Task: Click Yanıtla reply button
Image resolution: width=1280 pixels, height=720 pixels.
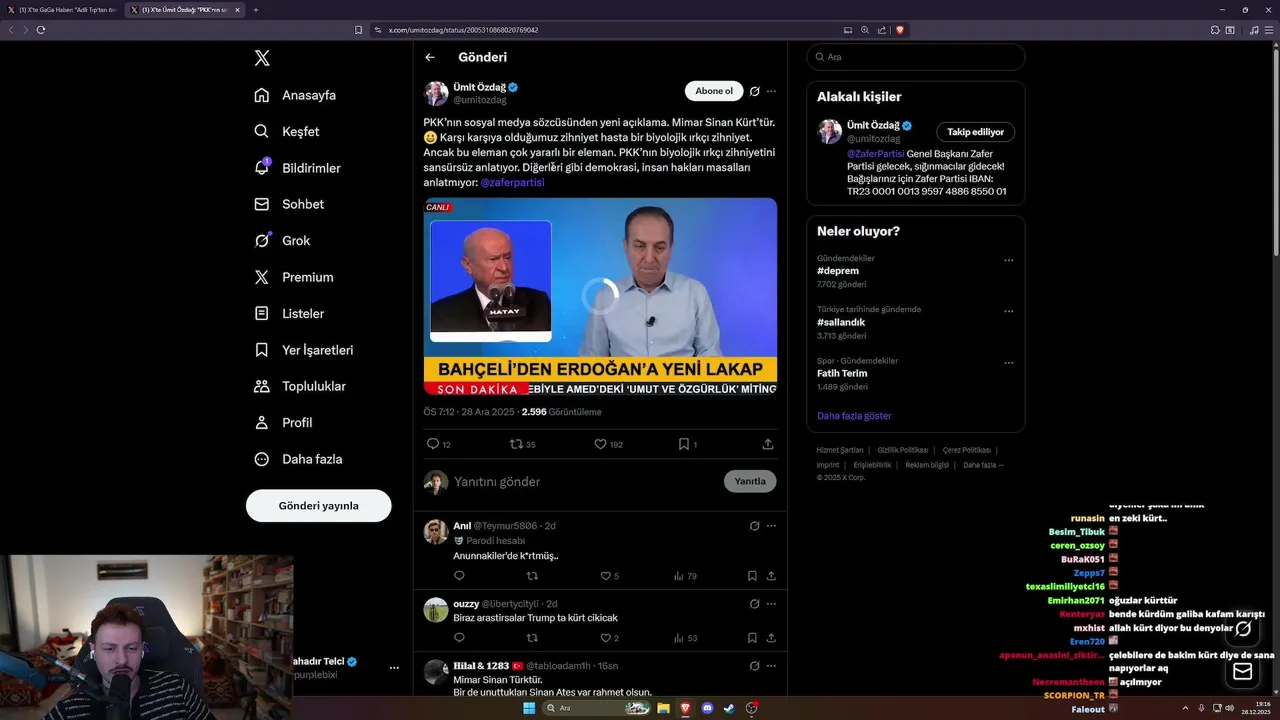Action: 750,481
